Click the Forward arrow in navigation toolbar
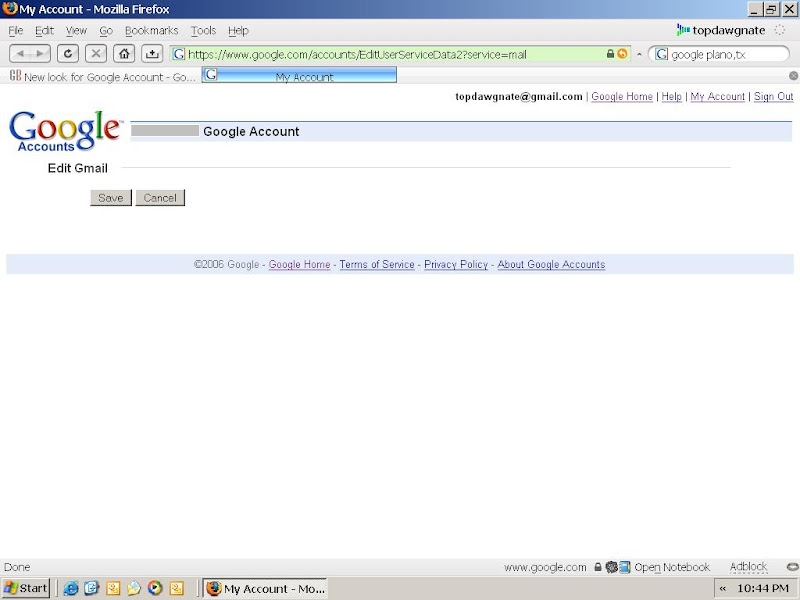This screenshot has height=600, width=800. [40, 54]
